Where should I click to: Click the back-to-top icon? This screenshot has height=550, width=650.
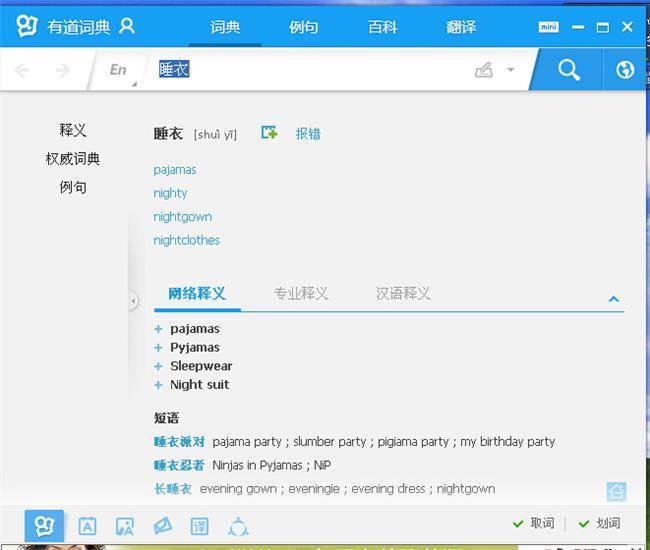click(x=616, y=491)
